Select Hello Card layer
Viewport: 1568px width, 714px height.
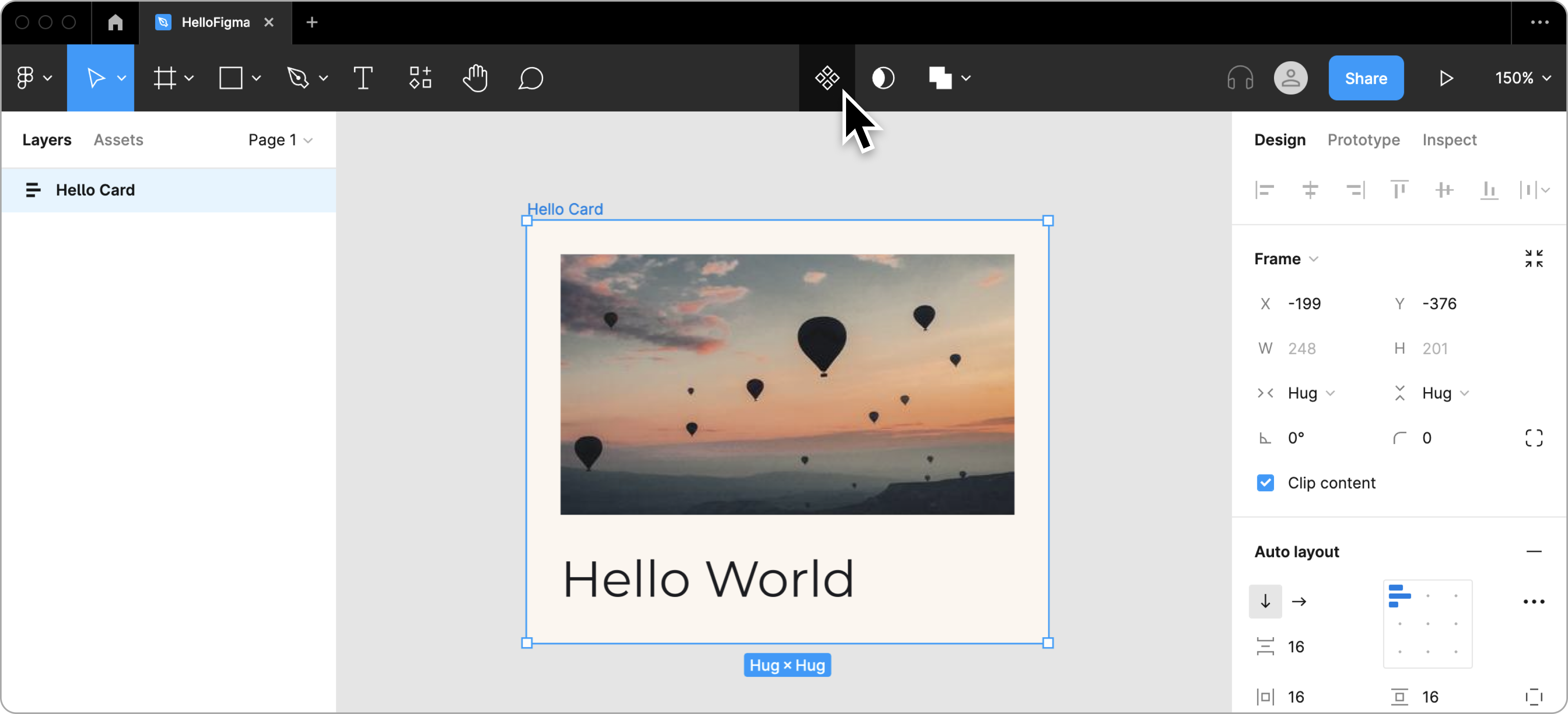tap(96, 189)
